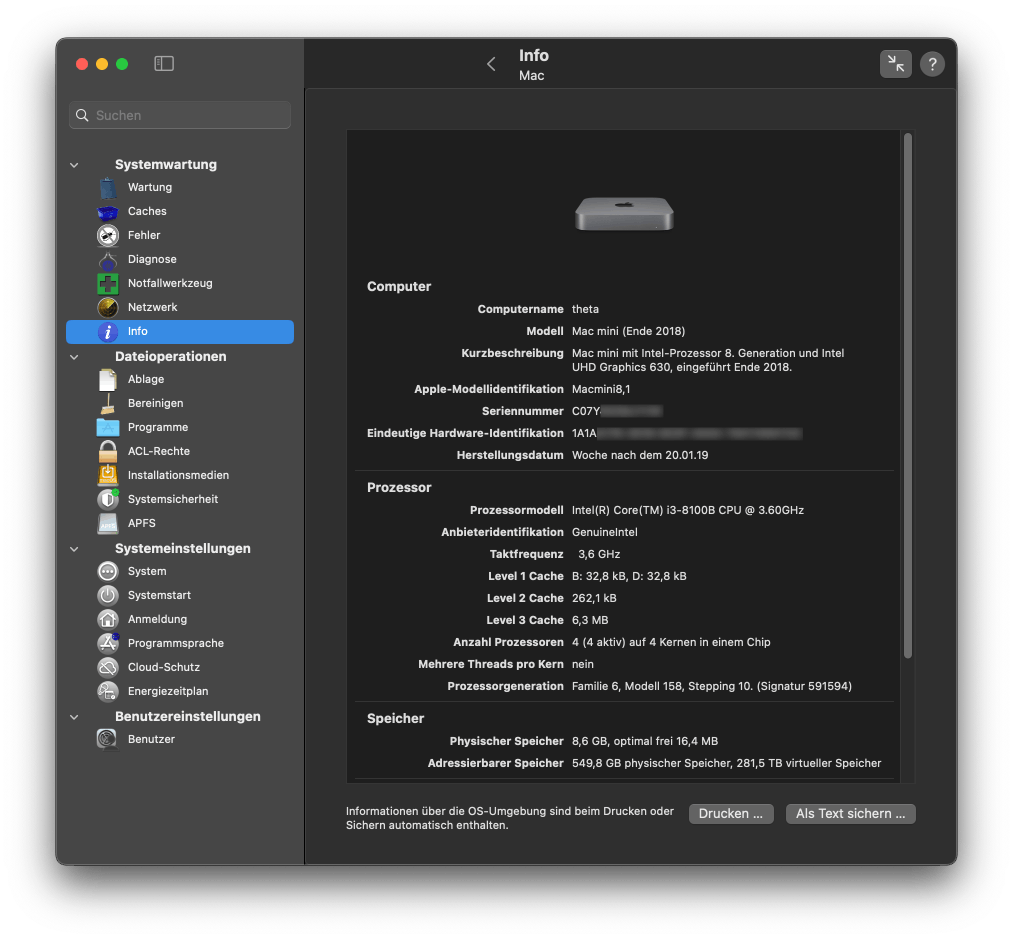Image resolution: width=1013 pixels, height=939 pixels.
Task: Select the ACL-Rechte padlock icon
Action: click(x=108, y=451)
